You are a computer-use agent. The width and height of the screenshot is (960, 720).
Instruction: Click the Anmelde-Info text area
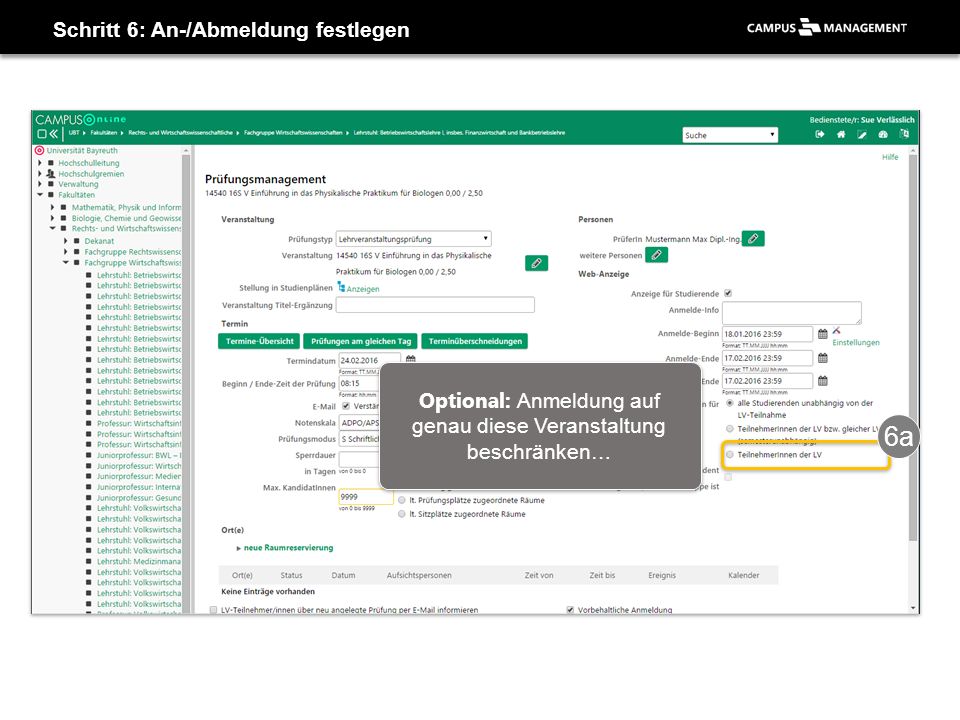click(792, 313)
